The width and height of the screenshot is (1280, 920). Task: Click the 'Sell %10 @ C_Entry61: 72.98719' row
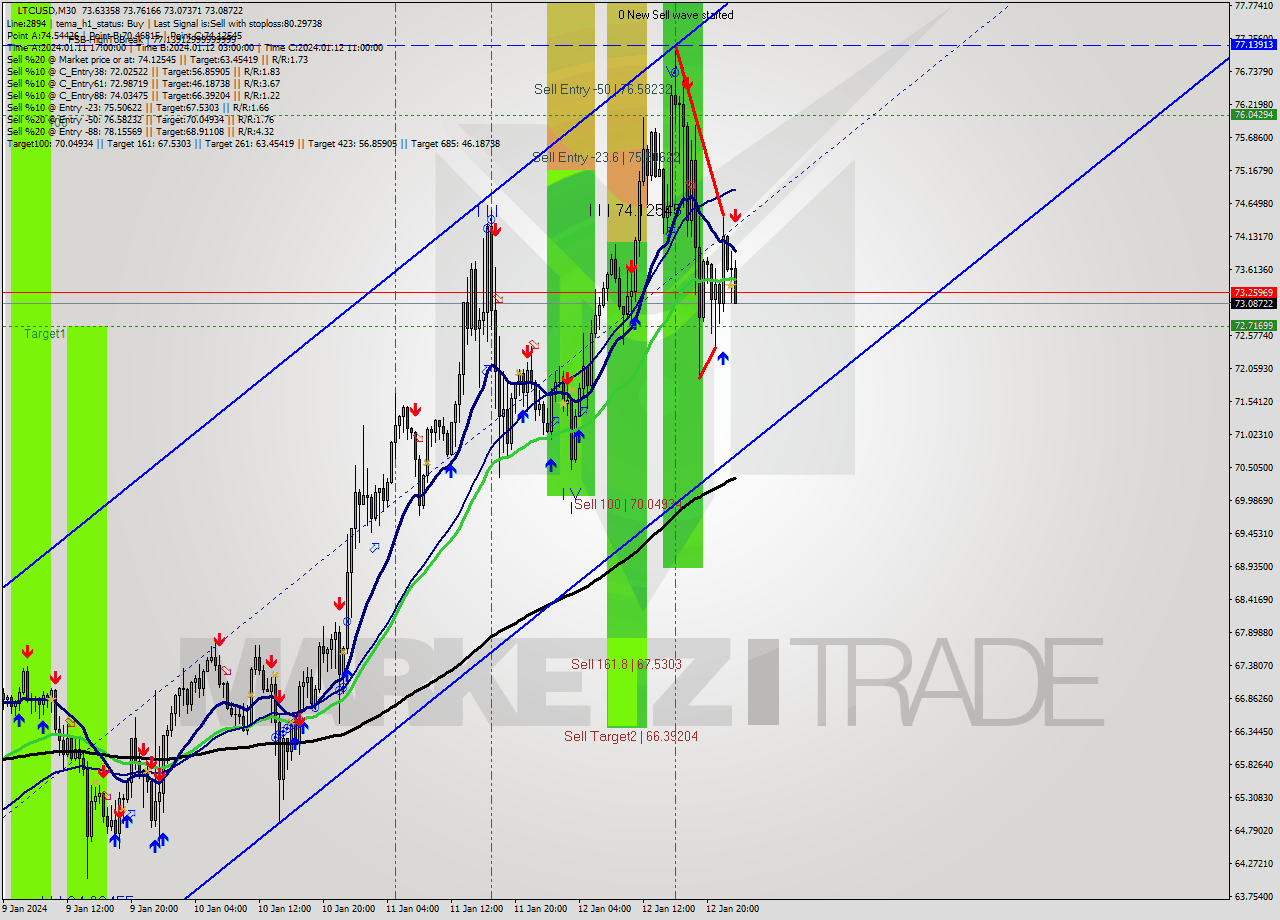143,83
